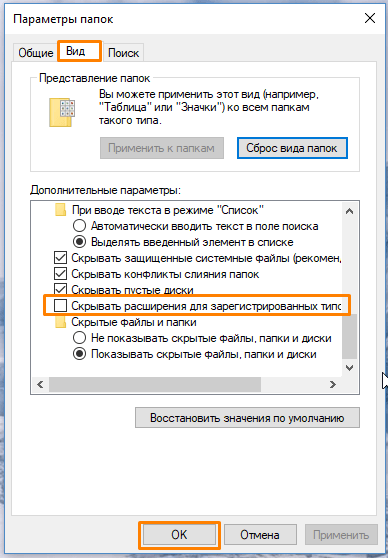Click the disabled Применить button
Screen dimensions: 388x558
[341, 535]
